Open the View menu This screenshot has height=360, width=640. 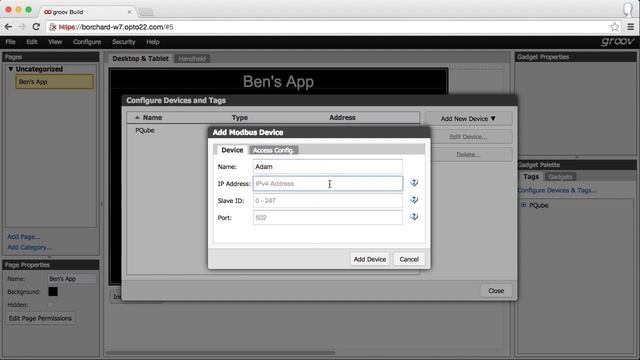[55, 42]
